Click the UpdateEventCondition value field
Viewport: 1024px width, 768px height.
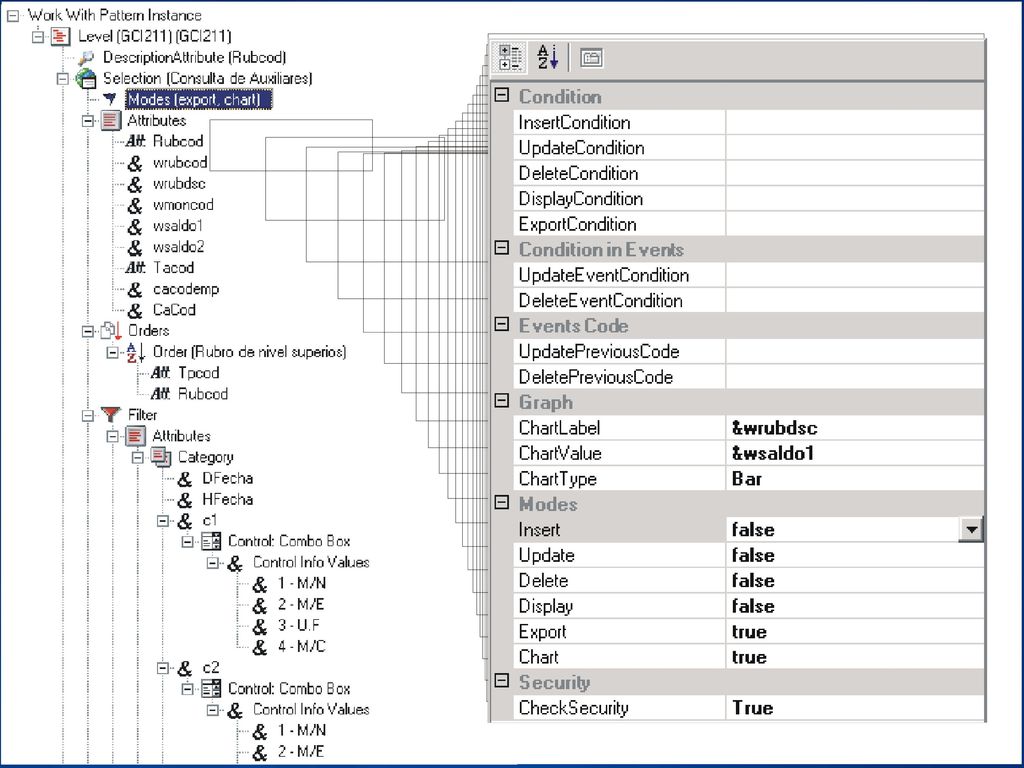click(x=854, y=275)
